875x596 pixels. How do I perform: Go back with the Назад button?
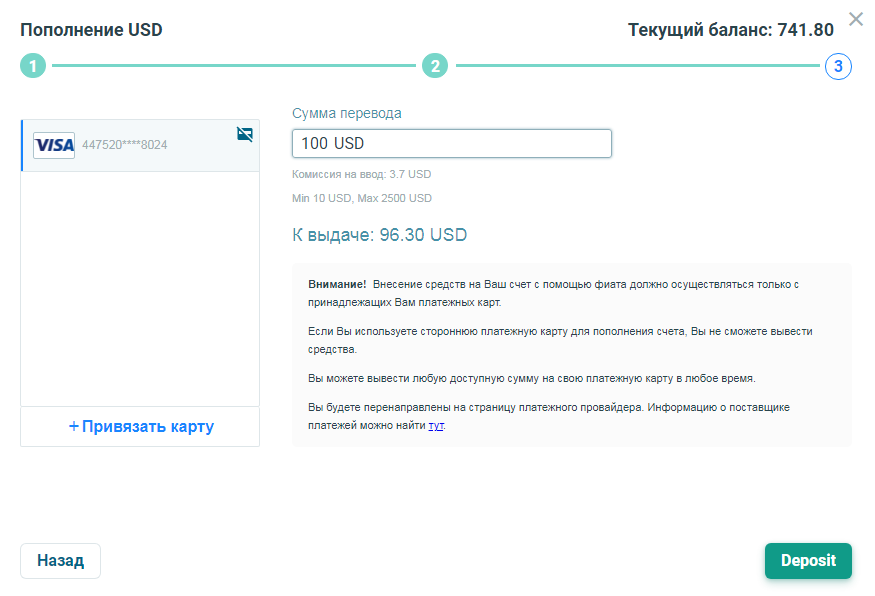click(x=60, y=560)
